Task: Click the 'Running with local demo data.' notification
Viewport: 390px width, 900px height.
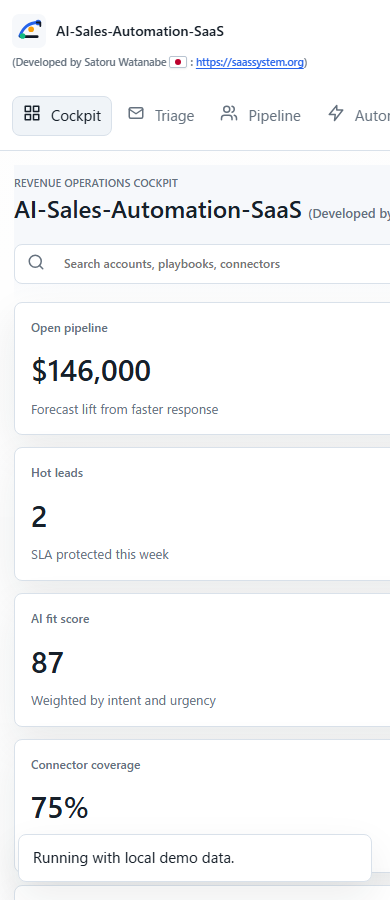Action: [x=195, y=858]
